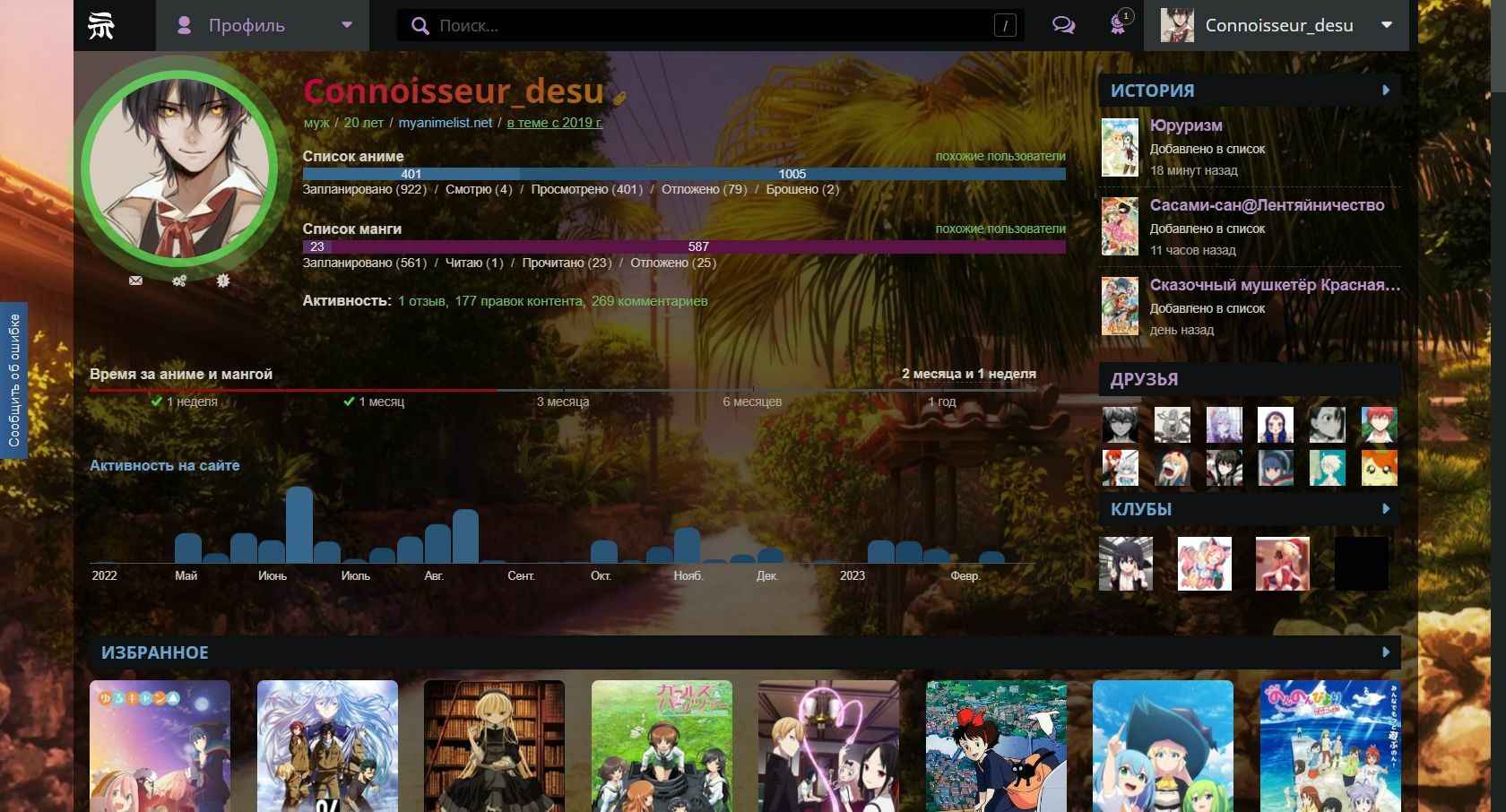1506x812 pixels.
Task: Open the Сообщить об ошибке side tab
Action: (14, 380)
